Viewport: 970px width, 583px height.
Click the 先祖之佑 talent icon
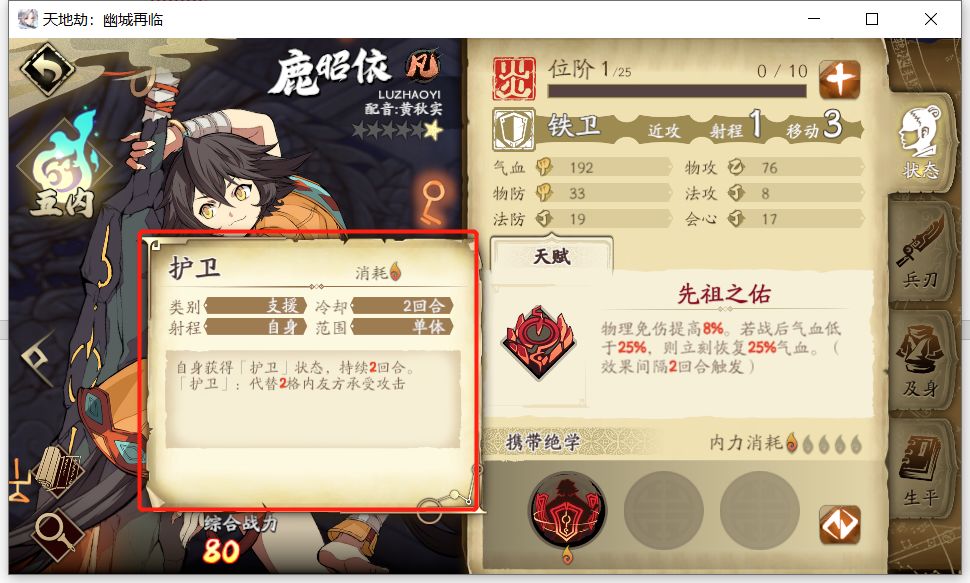[x=538, y=342]
